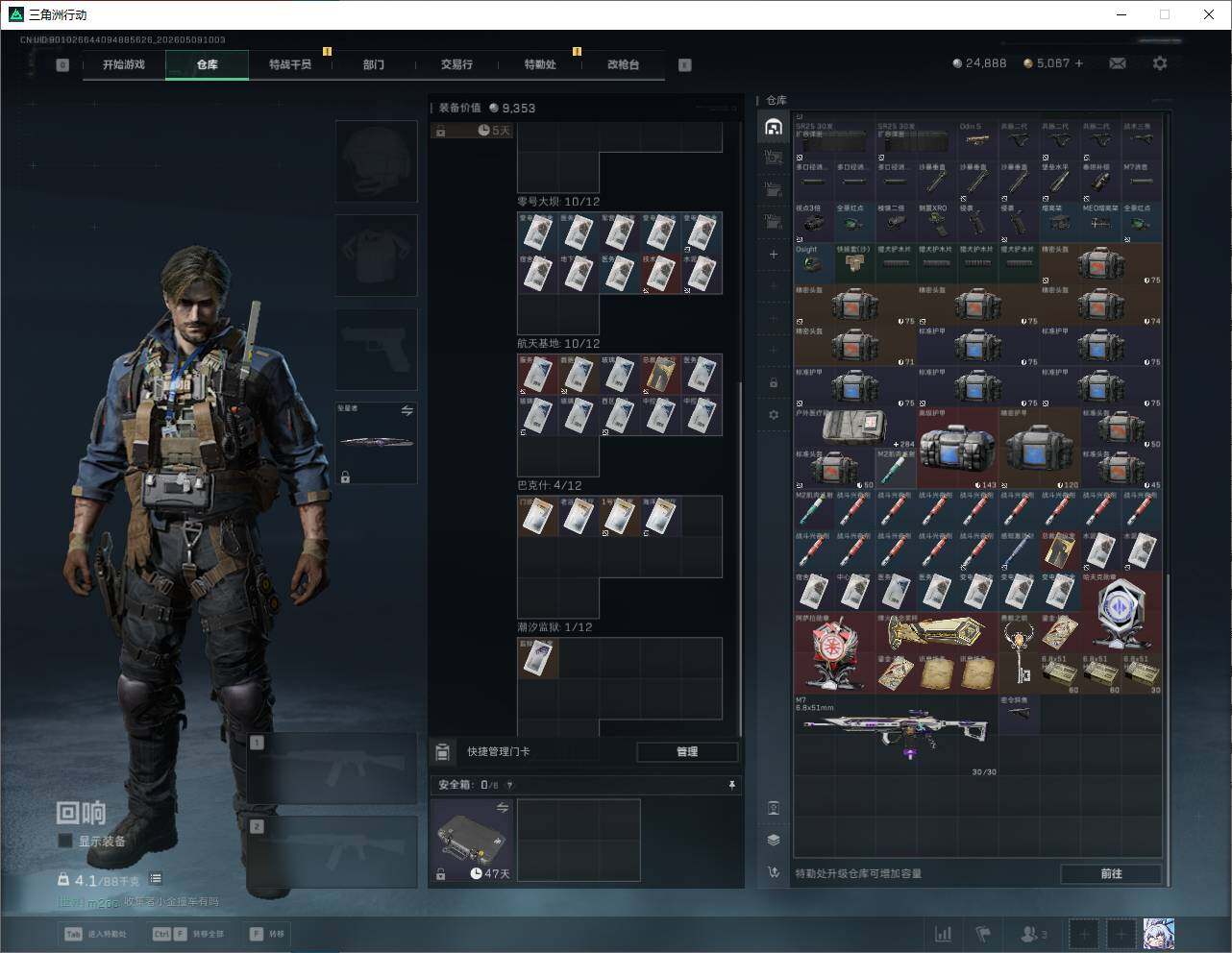The width and height of the screenshot is (1232, 953).
Task: Open the stash sidebar gear settings
Action: (774, 415)
